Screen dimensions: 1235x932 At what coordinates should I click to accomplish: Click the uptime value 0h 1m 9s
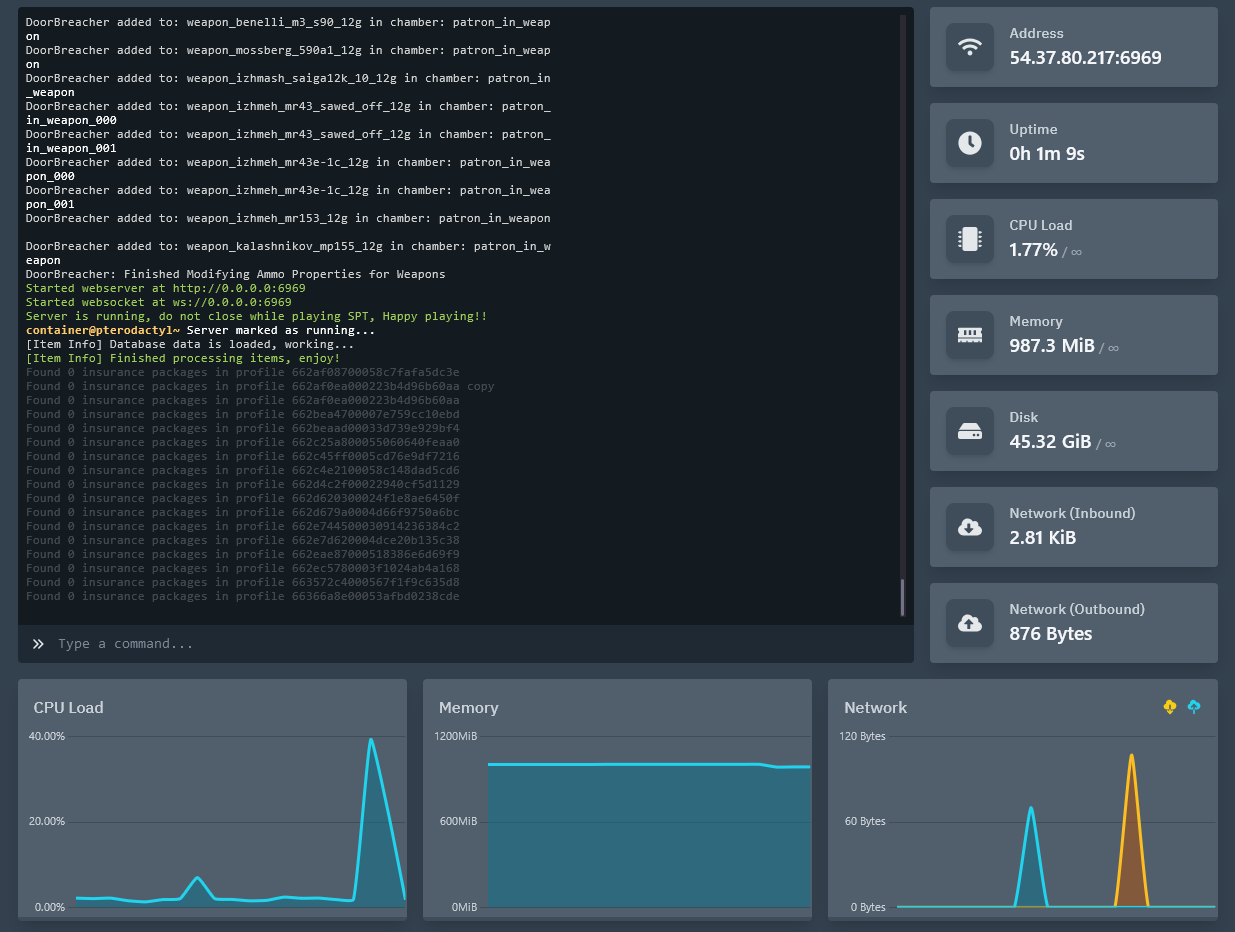point(1047,154)
